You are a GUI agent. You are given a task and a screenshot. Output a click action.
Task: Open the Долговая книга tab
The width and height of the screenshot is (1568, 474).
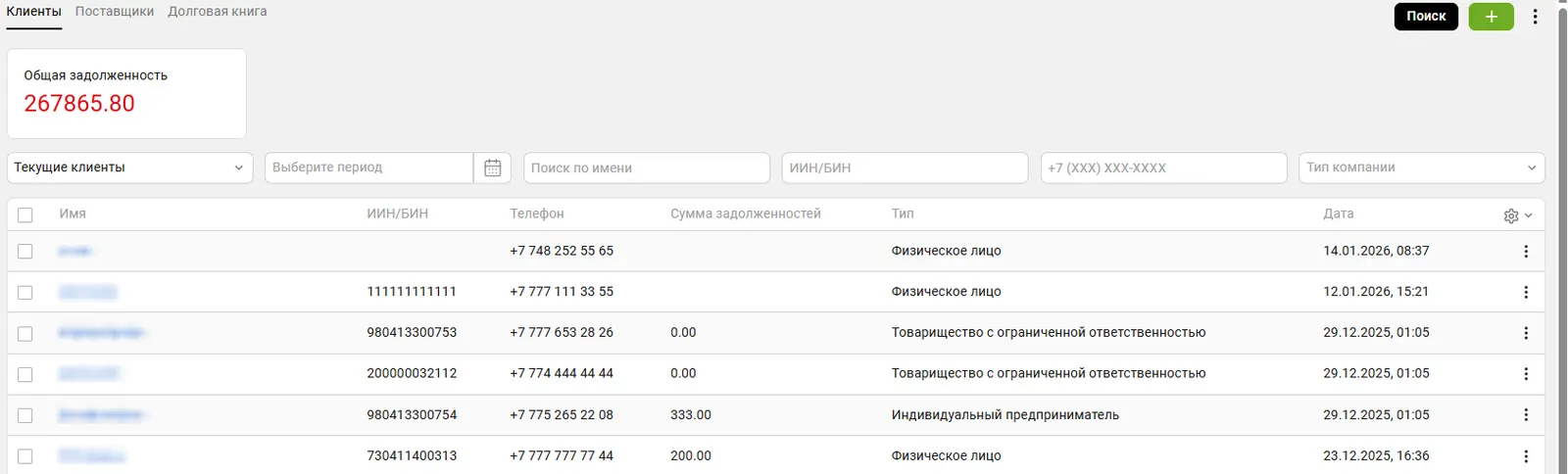(x=217, y=12)
